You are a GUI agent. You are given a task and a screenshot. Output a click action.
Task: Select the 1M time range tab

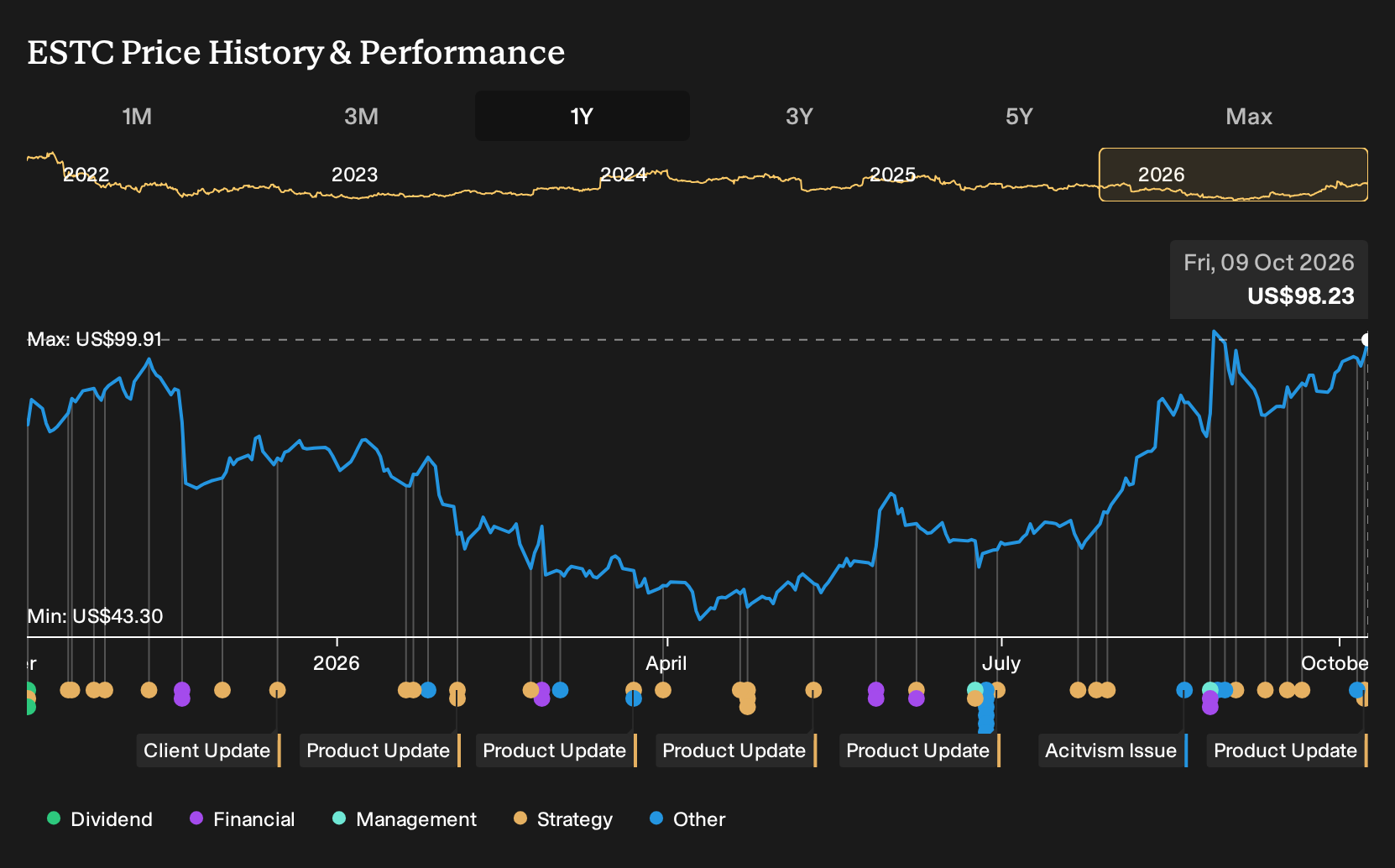(137, 117)
